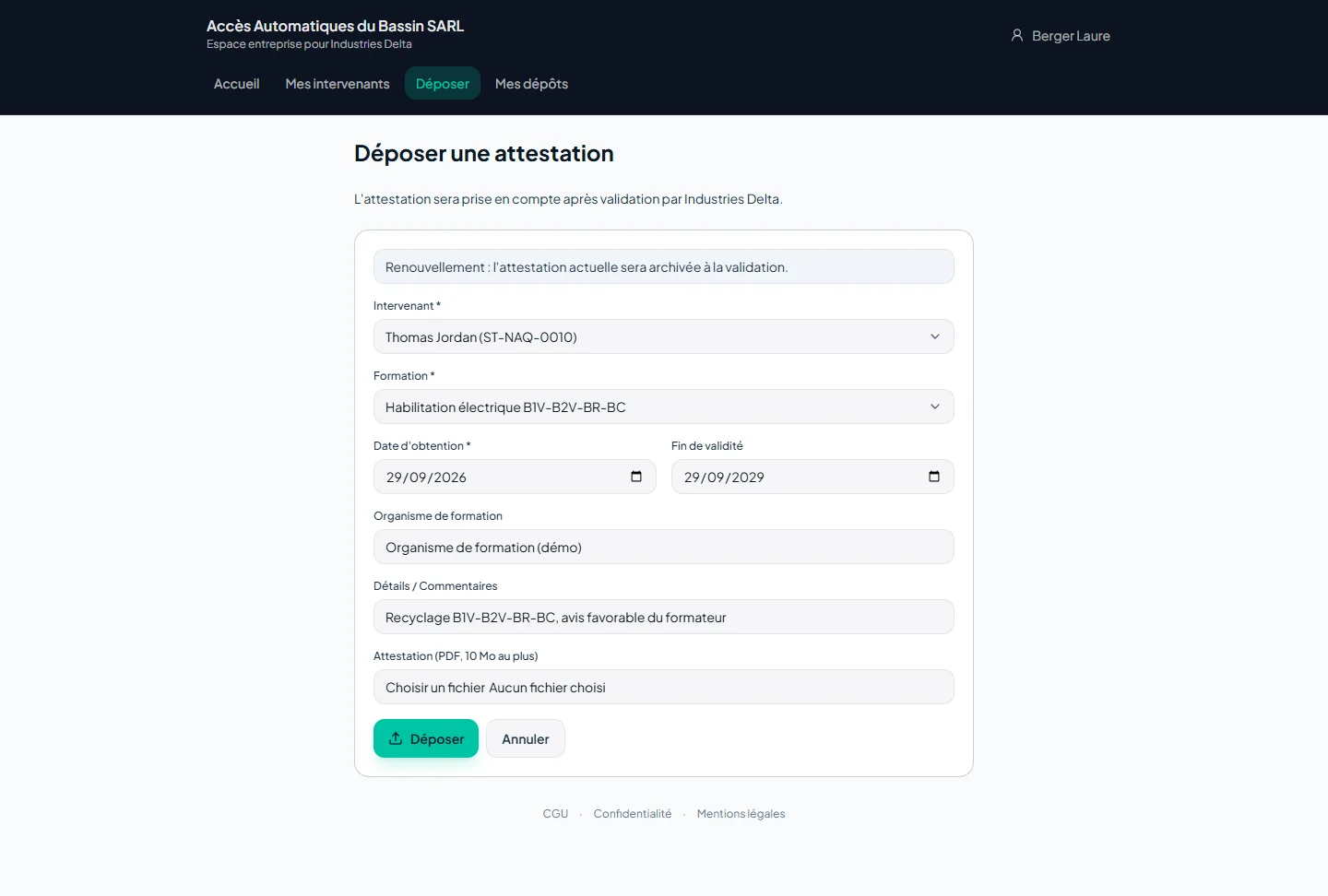Focus the Détails / Commentaires field

[x=664, y=617]
